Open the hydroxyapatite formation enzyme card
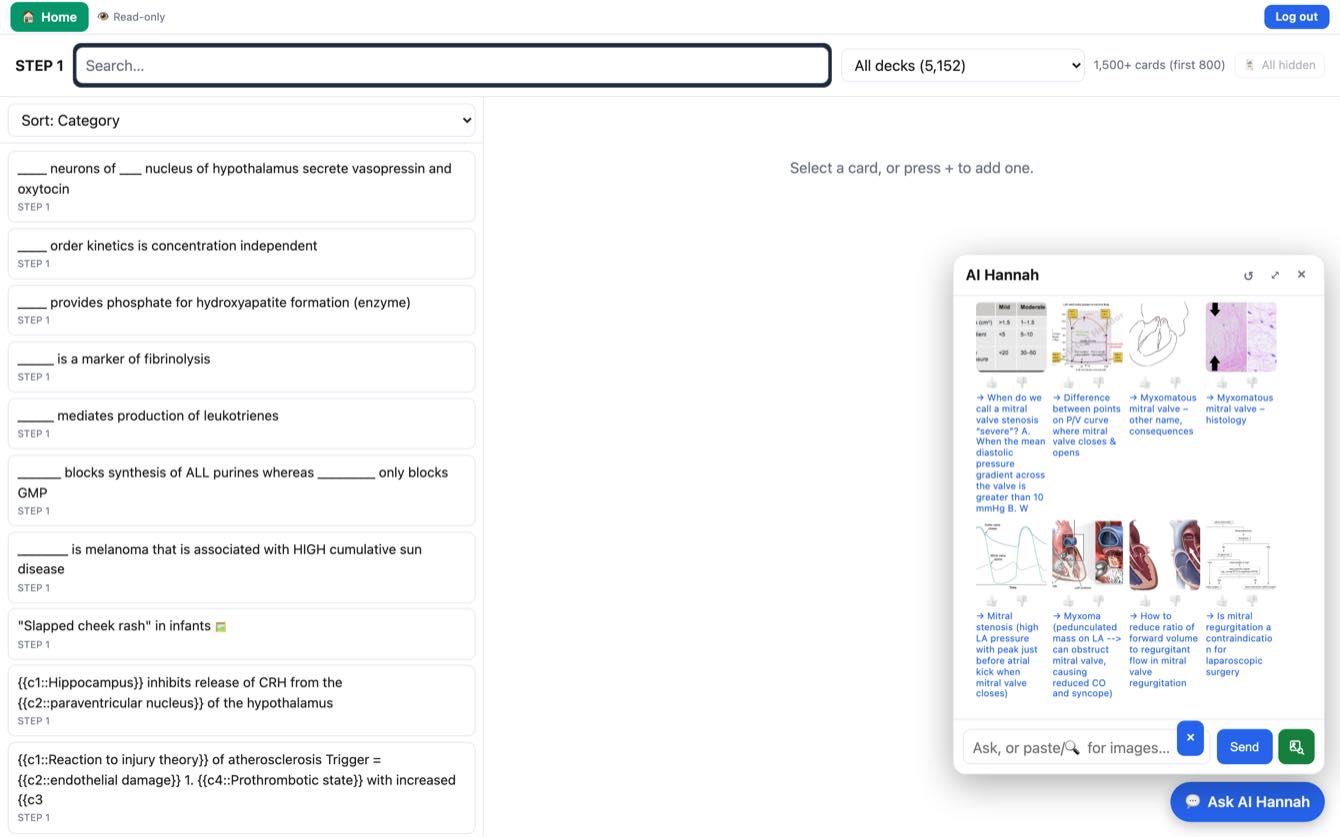This screenshot has height=837, width=1340. click(241, 310)
